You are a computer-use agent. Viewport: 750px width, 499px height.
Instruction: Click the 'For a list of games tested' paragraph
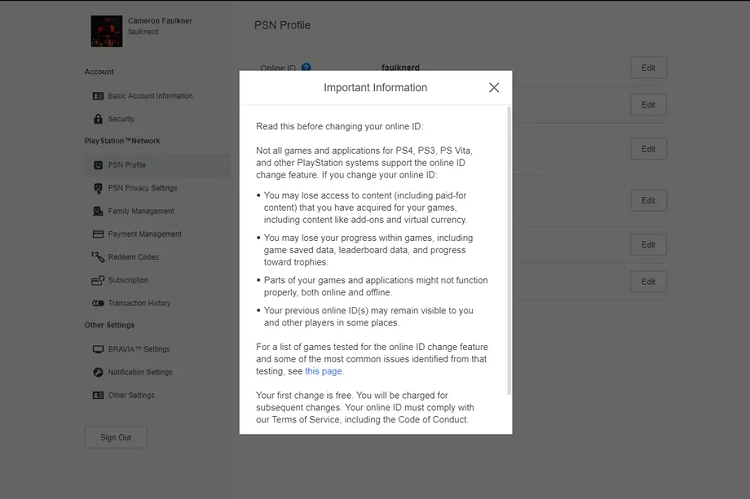pos(372,359)
